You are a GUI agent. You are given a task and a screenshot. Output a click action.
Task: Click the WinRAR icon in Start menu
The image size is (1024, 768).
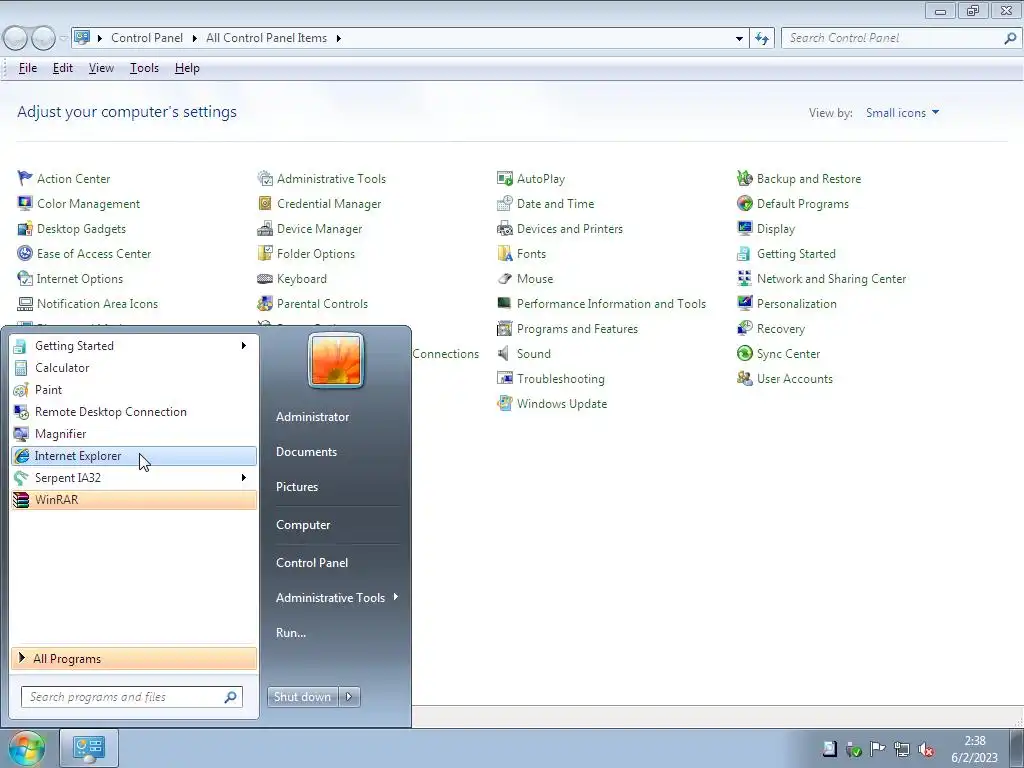pyautogui.click(x=21, y=500)
